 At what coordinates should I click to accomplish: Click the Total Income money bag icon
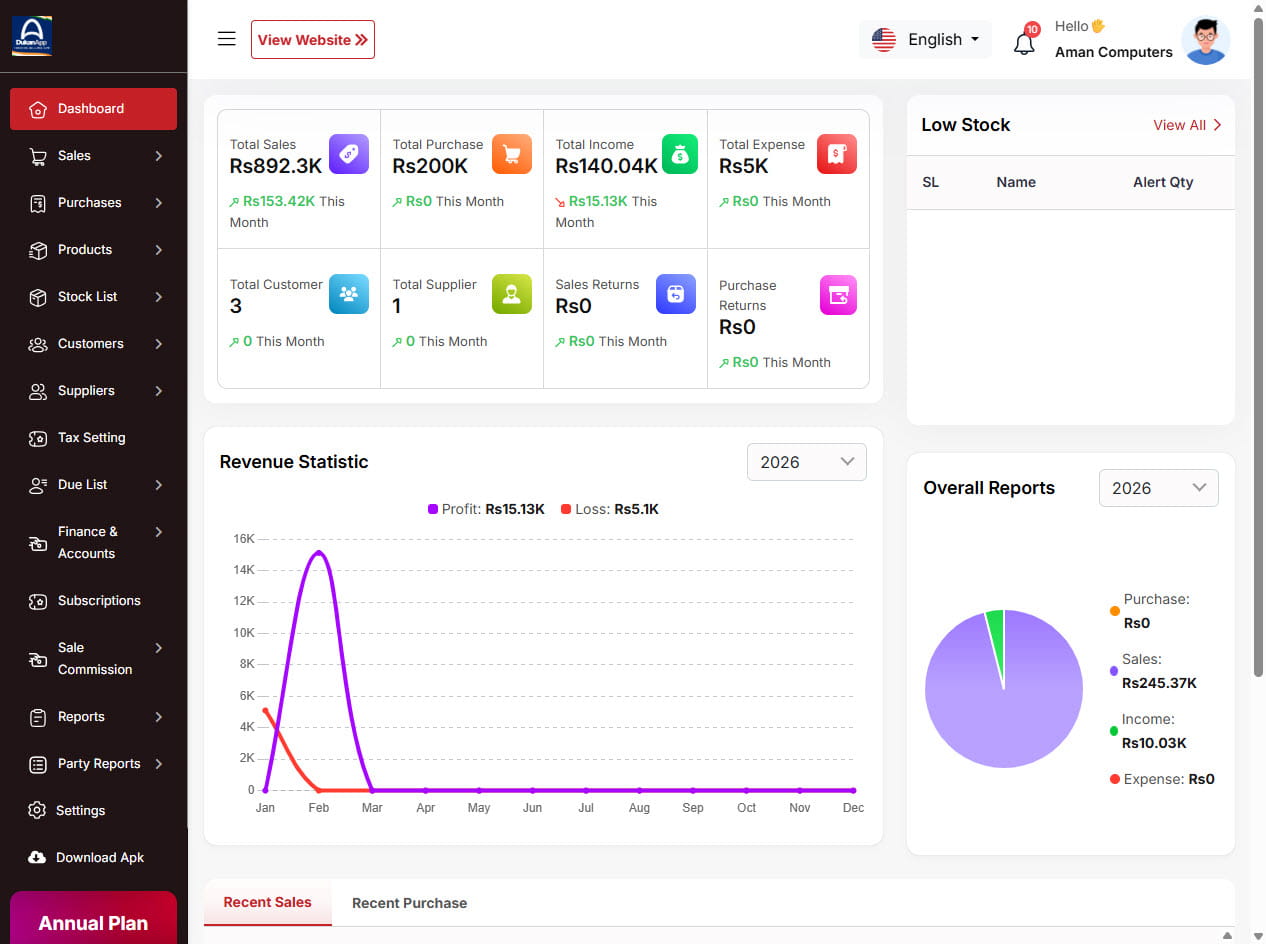(x=679, y=154)
